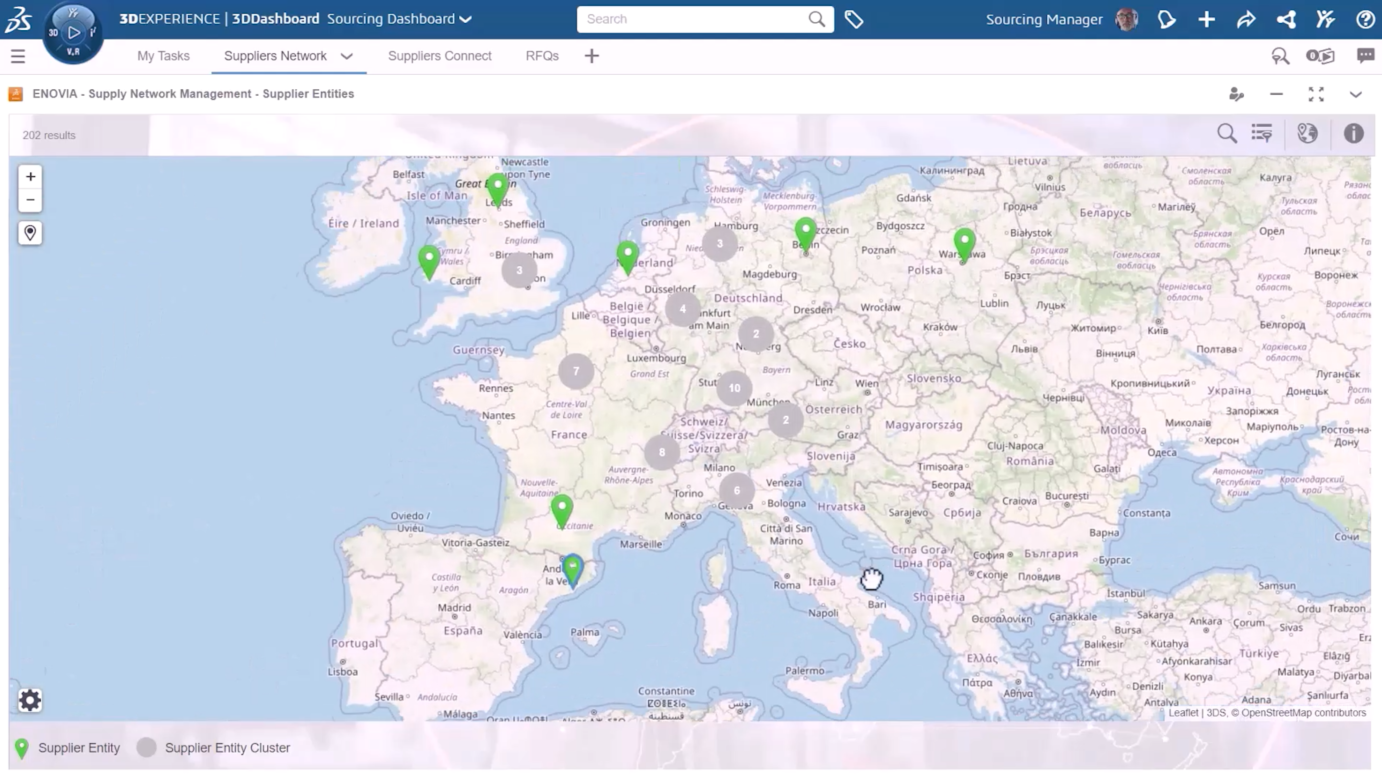Open the tag icon beside search
The width and height of the screenshot is (1382, 778).
click(x=854, y=19)
